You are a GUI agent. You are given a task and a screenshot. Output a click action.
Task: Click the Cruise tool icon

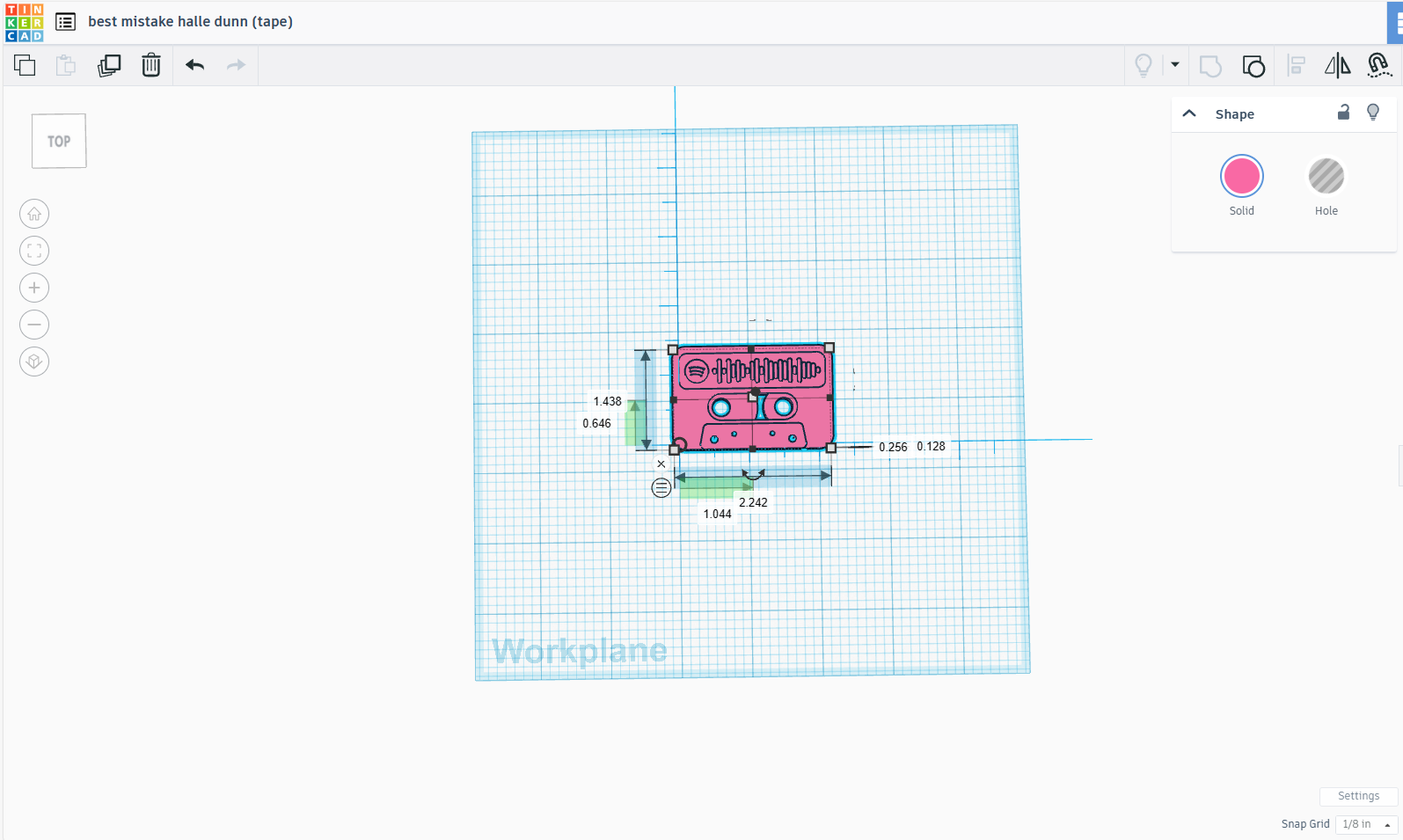(1379, 65)
